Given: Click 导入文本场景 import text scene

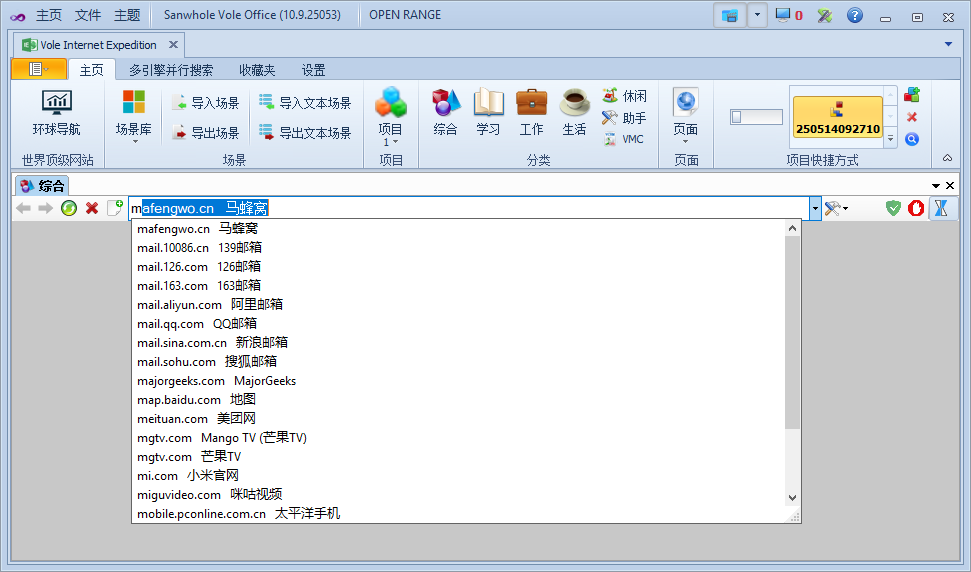Looking at the screenshot, I should (x=305, y=103).
